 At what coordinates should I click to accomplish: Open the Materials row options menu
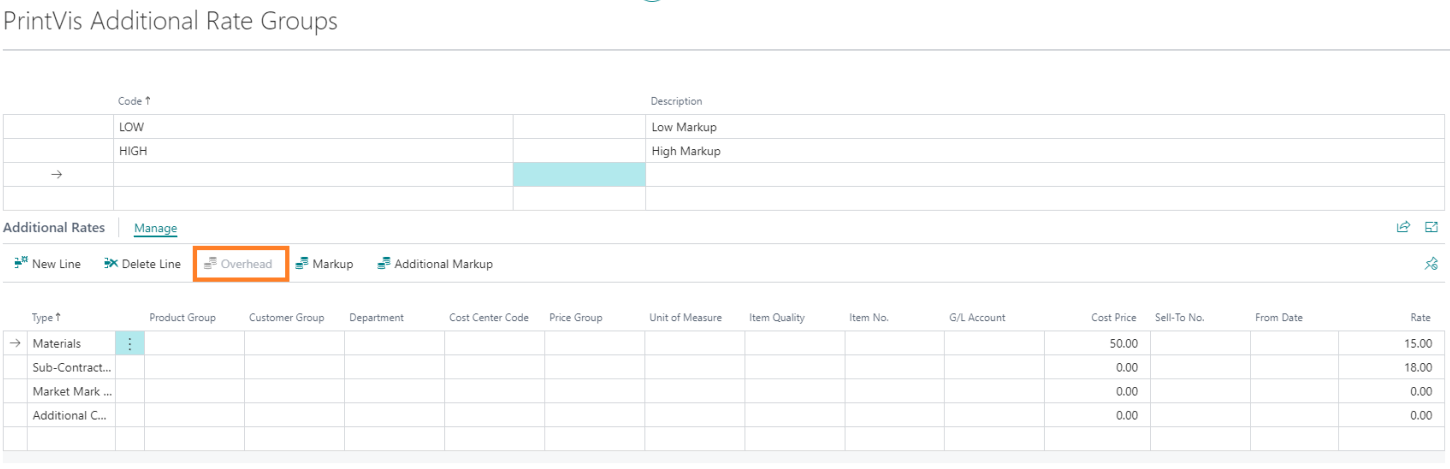click(130, 343)
